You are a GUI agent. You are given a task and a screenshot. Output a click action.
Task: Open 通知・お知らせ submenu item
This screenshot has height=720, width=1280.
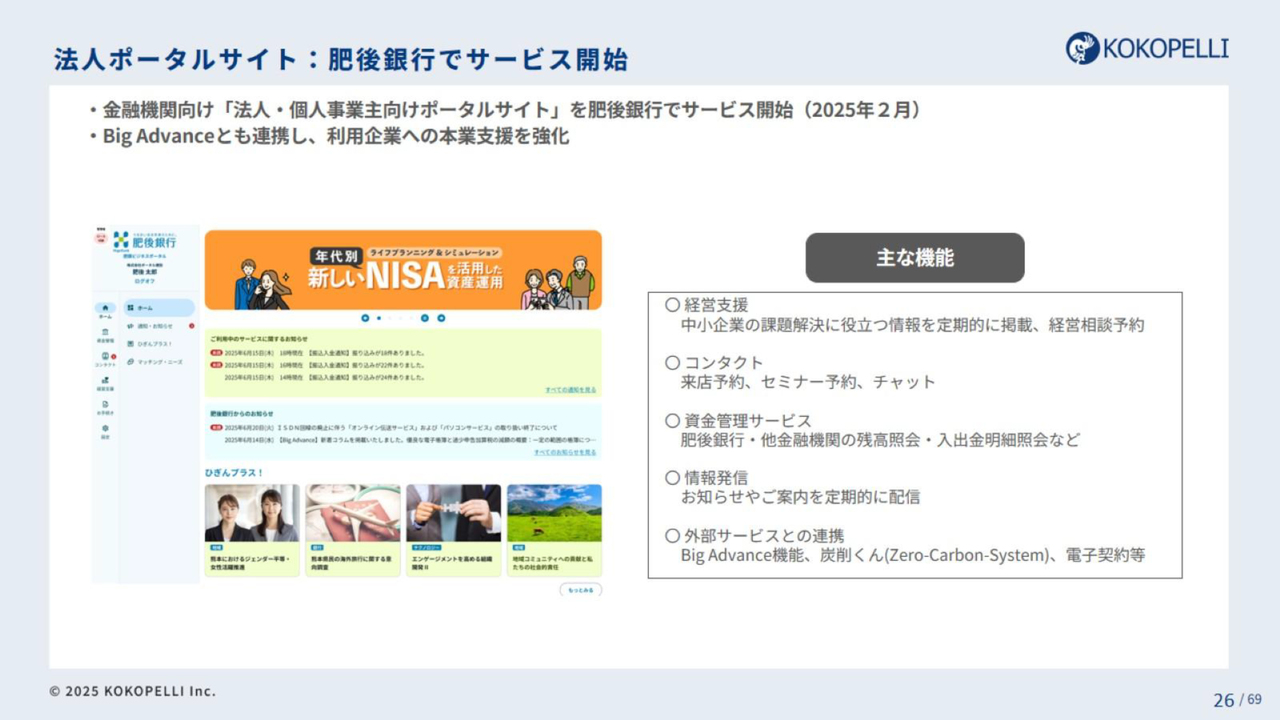159,326
